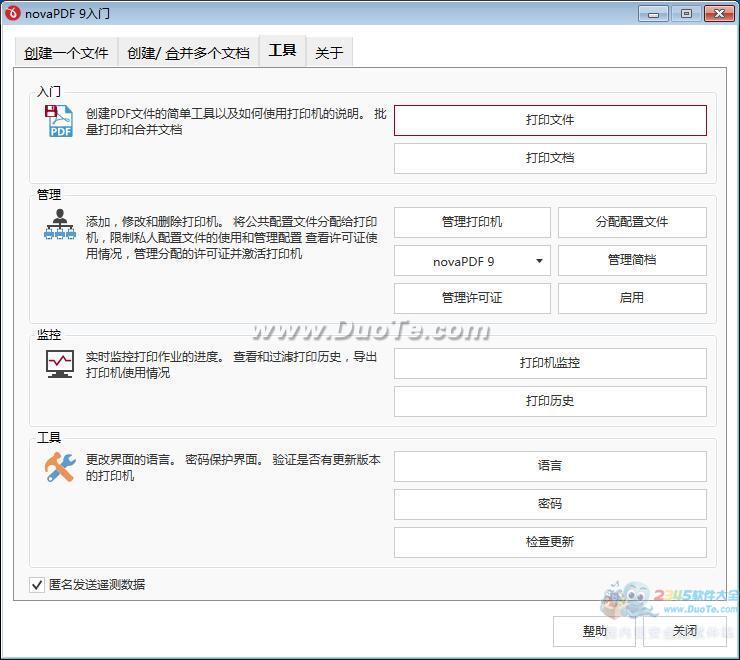
Task: Click 检查更新 to check updates
Action: (550, 542)
